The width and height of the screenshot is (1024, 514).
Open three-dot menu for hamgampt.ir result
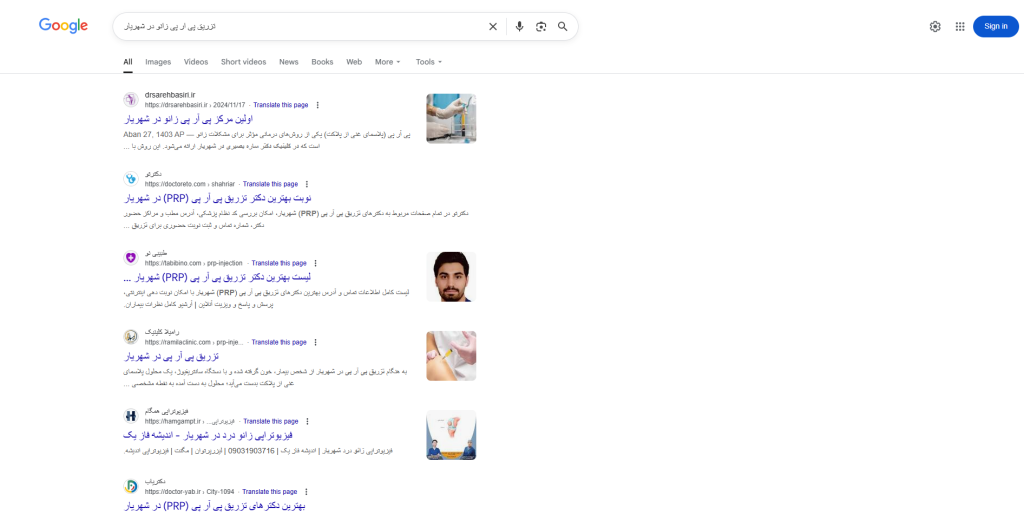tap(308, 421)
